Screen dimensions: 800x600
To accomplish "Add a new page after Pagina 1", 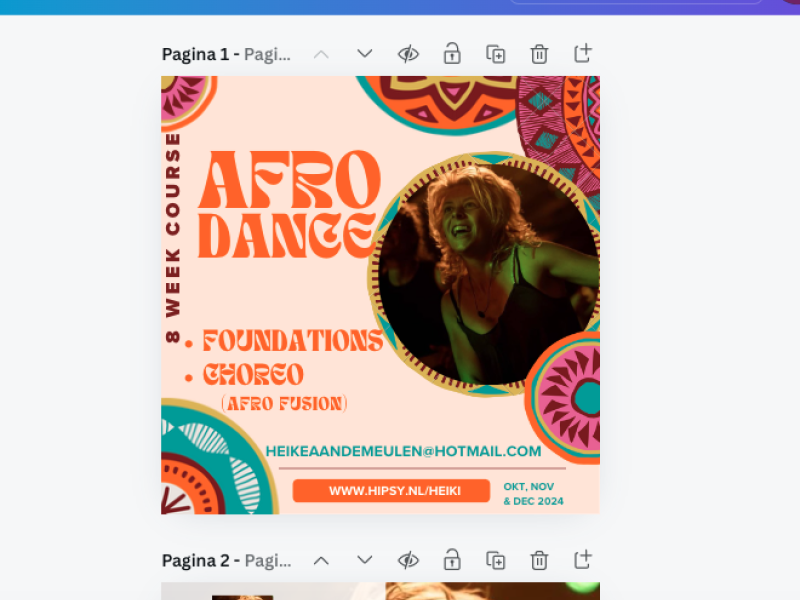I will tap(582, 53).
